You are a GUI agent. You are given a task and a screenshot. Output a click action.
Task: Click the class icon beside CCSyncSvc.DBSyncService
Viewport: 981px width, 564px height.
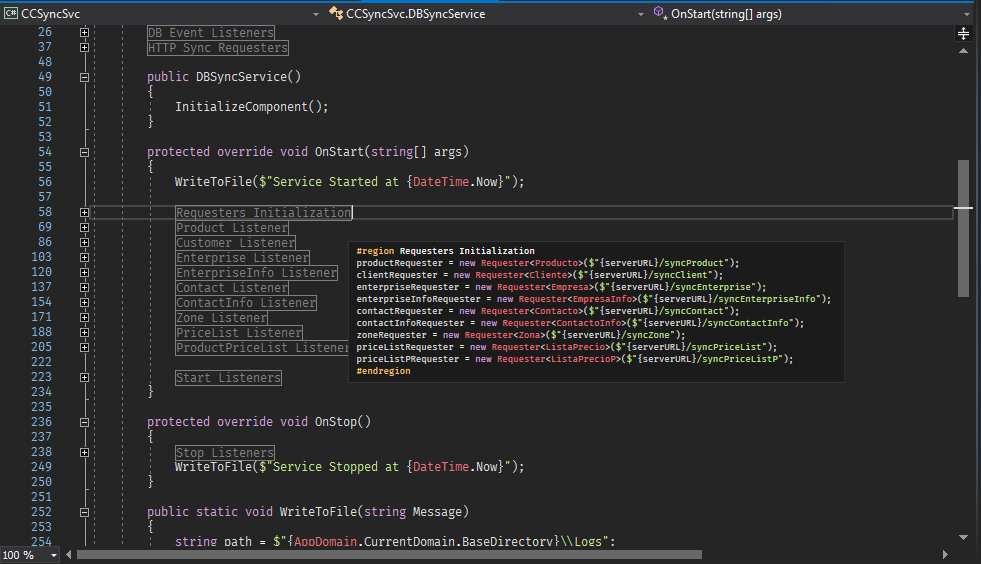[x=336, y=13]
